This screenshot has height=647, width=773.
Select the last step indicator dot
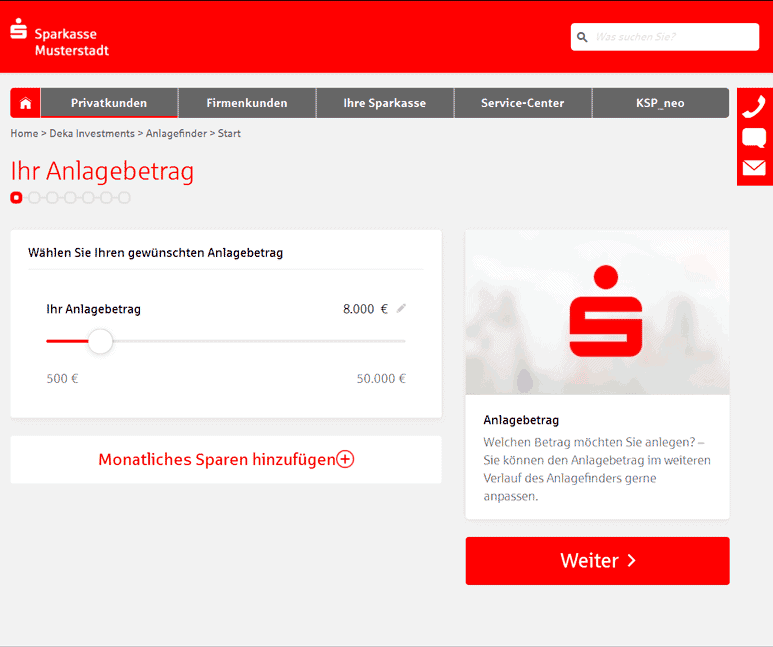coord(124,198)
